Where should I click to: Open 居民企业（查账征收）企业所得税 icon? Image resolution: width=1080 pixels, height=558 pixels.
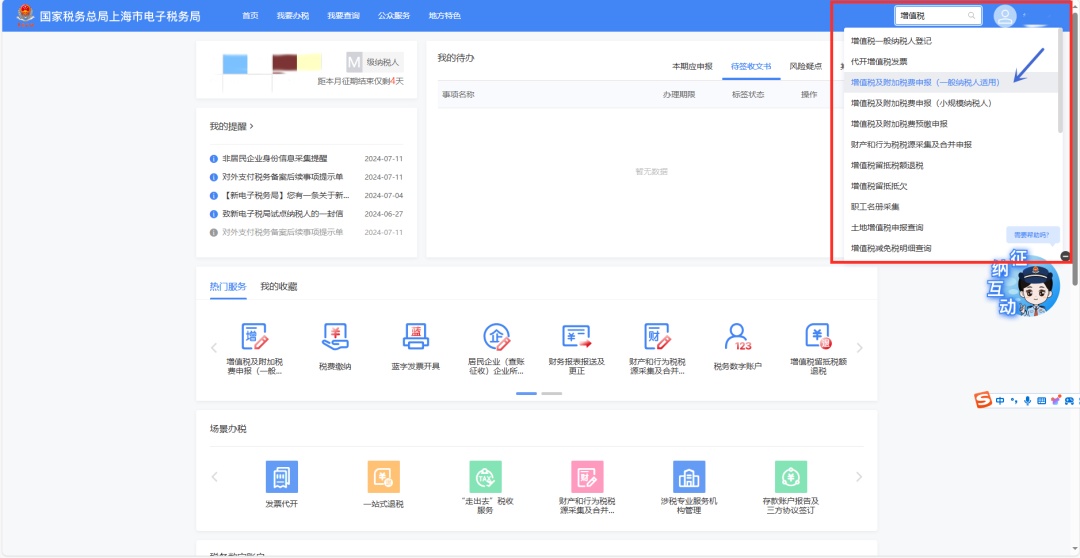[496, 335]
